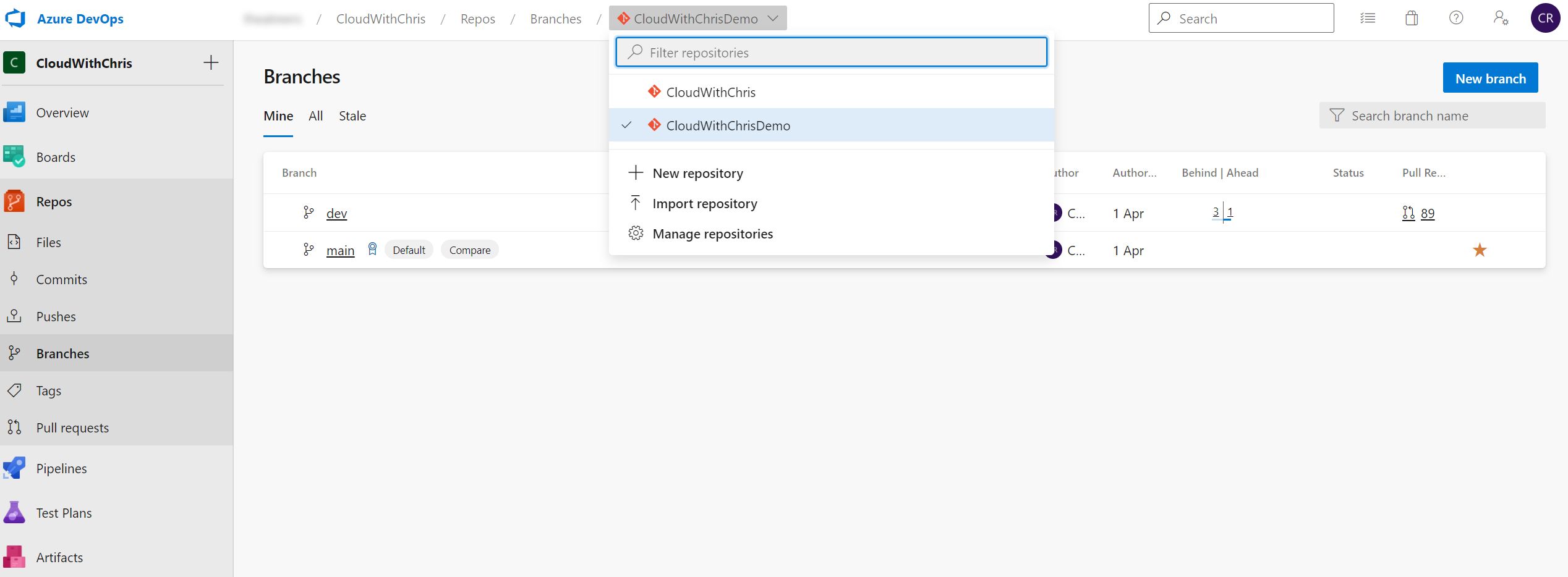Click the Default badge on main branch

pyautogui.click(x=409, y=250)
